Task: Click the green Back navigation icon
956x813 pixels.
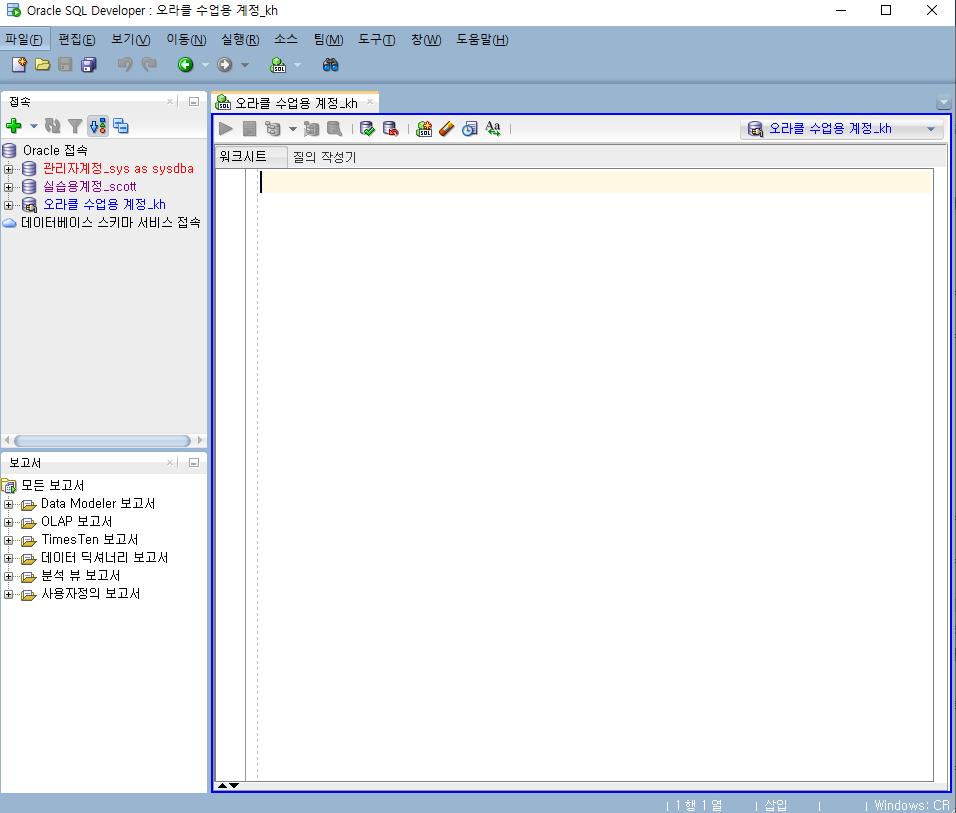Action: coord(185,65)
